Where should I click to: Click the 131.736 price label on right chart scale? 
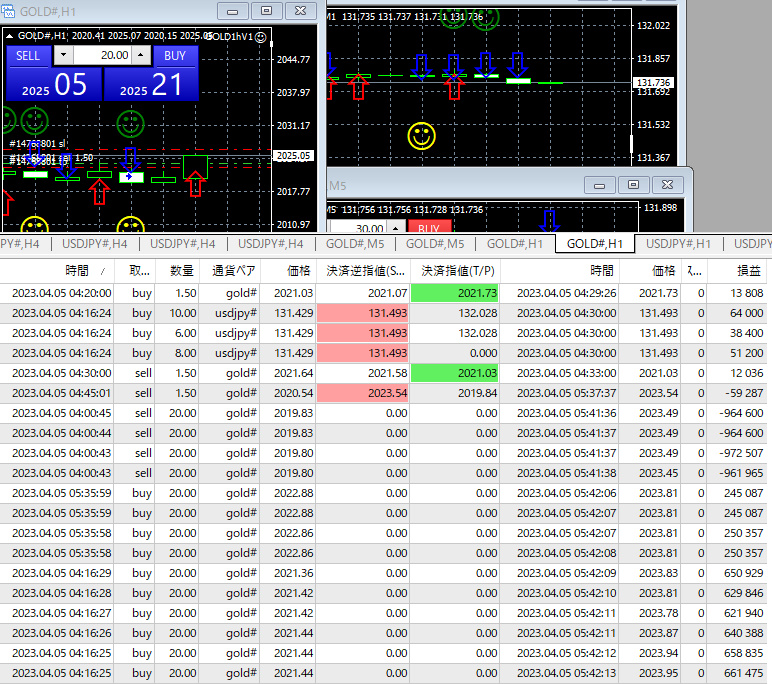pos(653,83)
